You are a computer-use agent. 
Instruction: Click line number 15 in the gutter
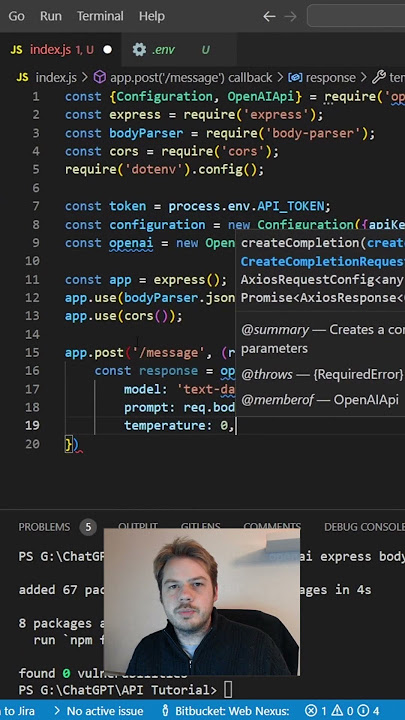coord(32,353)
